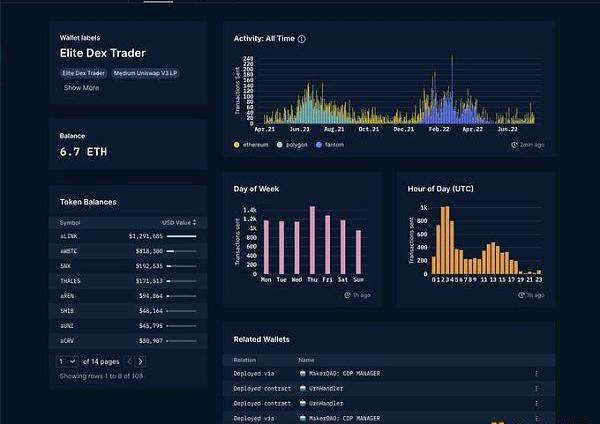Click the Thursday bar in Day of Week chart
This screenshot has height=424, width=600.
tap(312, 240)
